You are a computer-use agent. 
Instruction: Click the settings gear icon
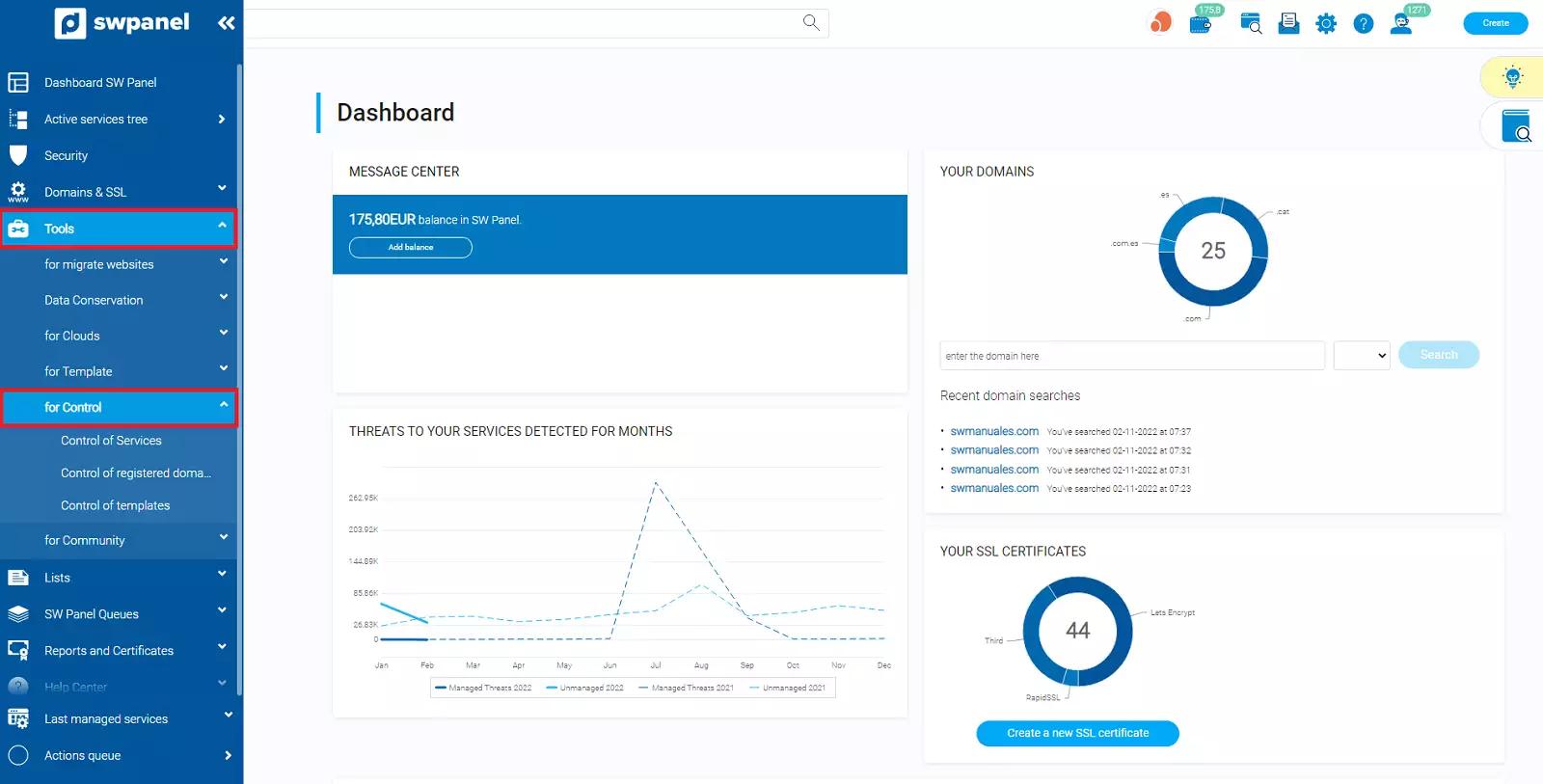[1326, 24]
